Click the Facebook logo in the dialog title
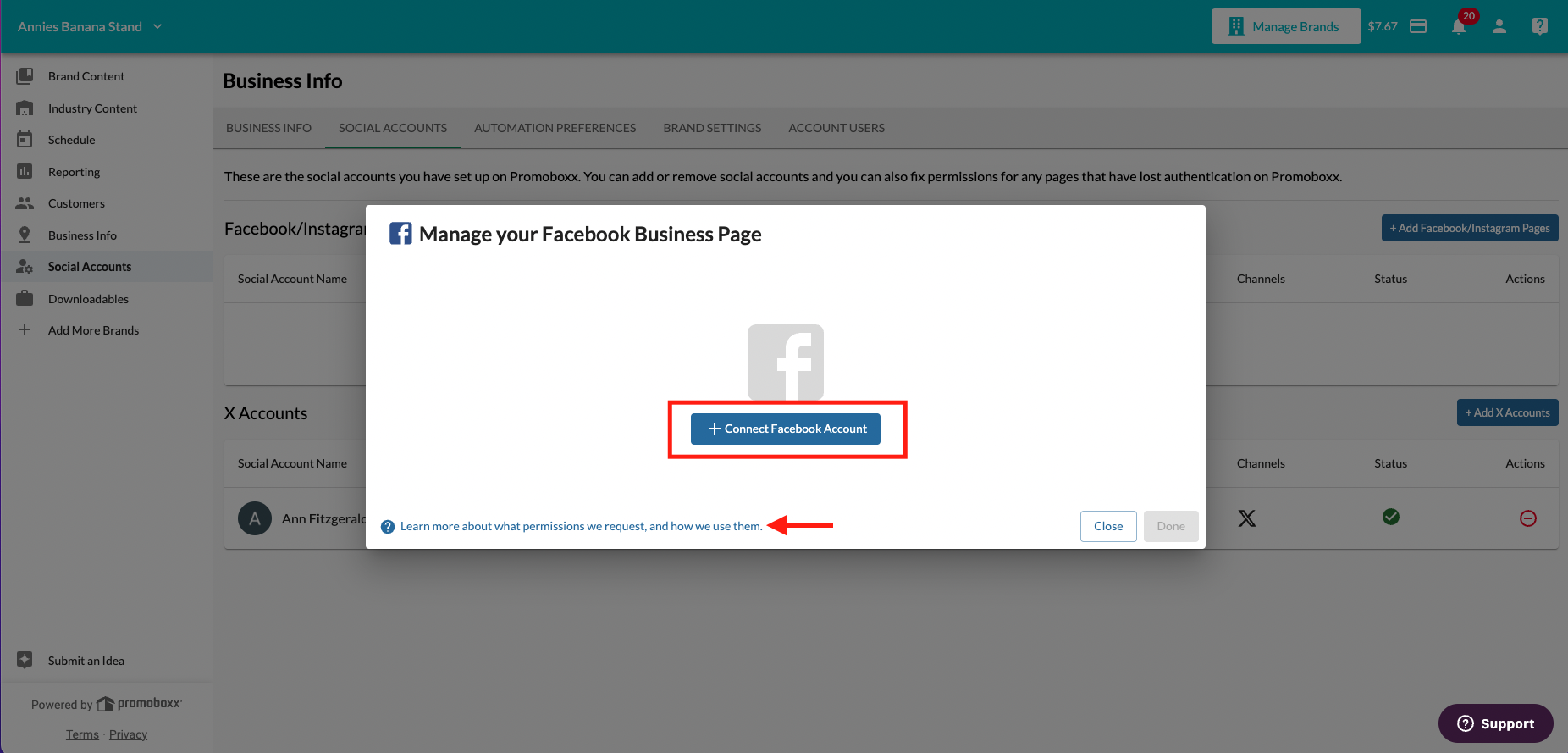This screenshot has height=753, width=1568. click(x=400, y=234)
